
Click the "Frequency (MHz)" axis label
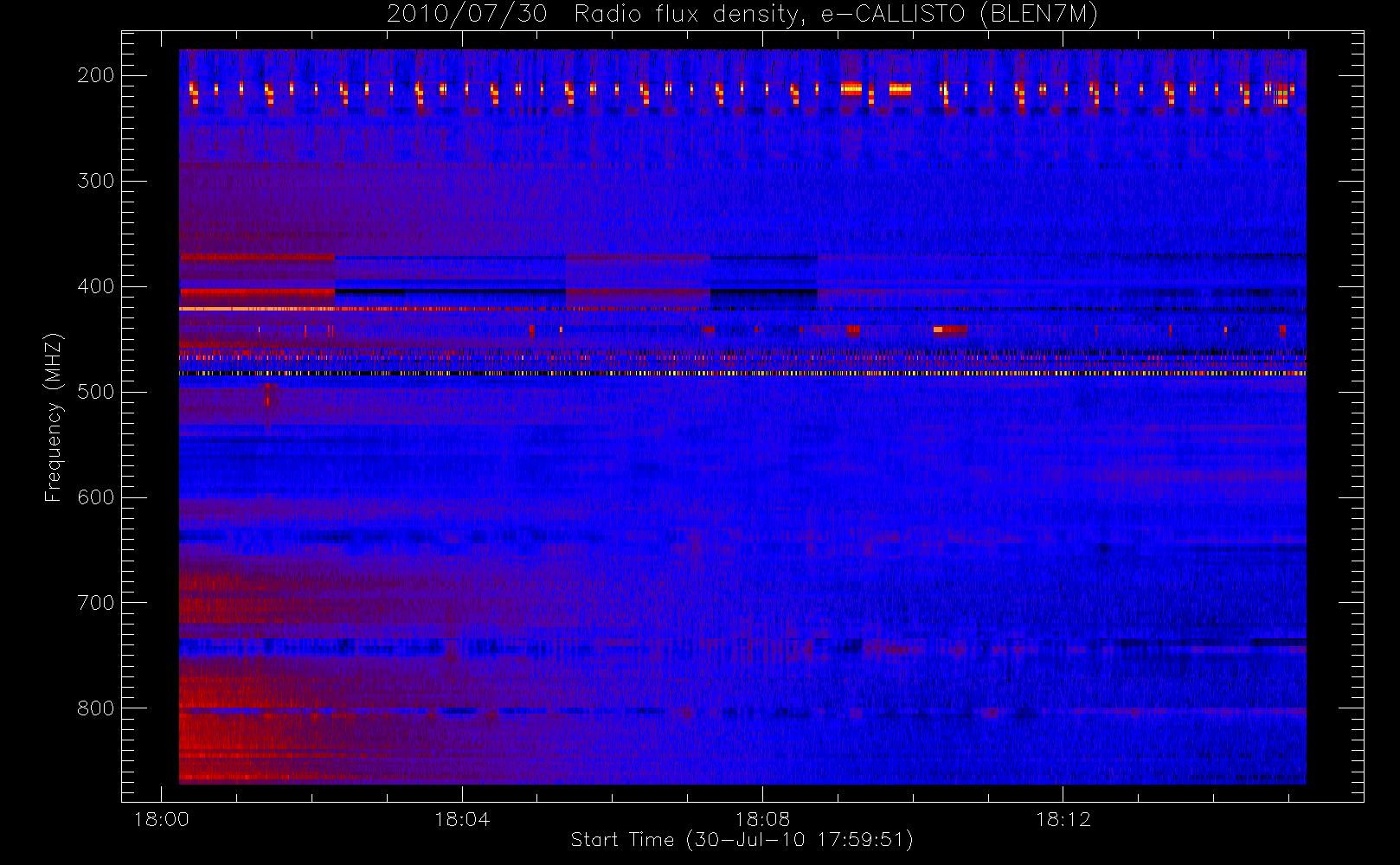tap(53, 417)
